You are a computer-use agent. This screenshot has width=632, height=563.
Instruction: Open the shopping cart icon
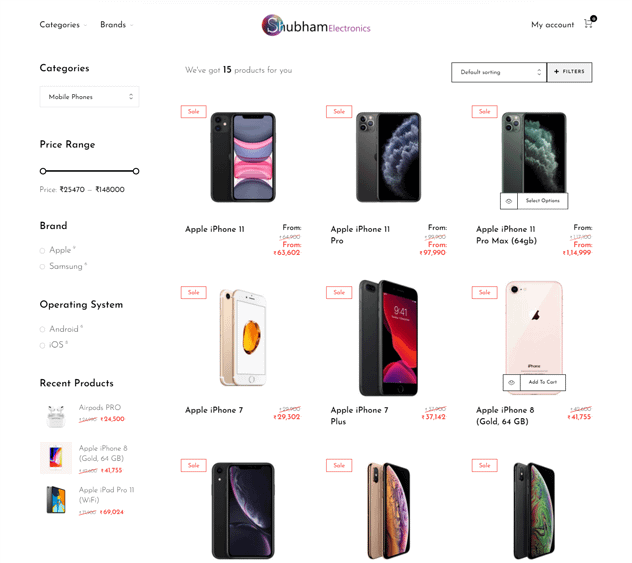(589, 23)
